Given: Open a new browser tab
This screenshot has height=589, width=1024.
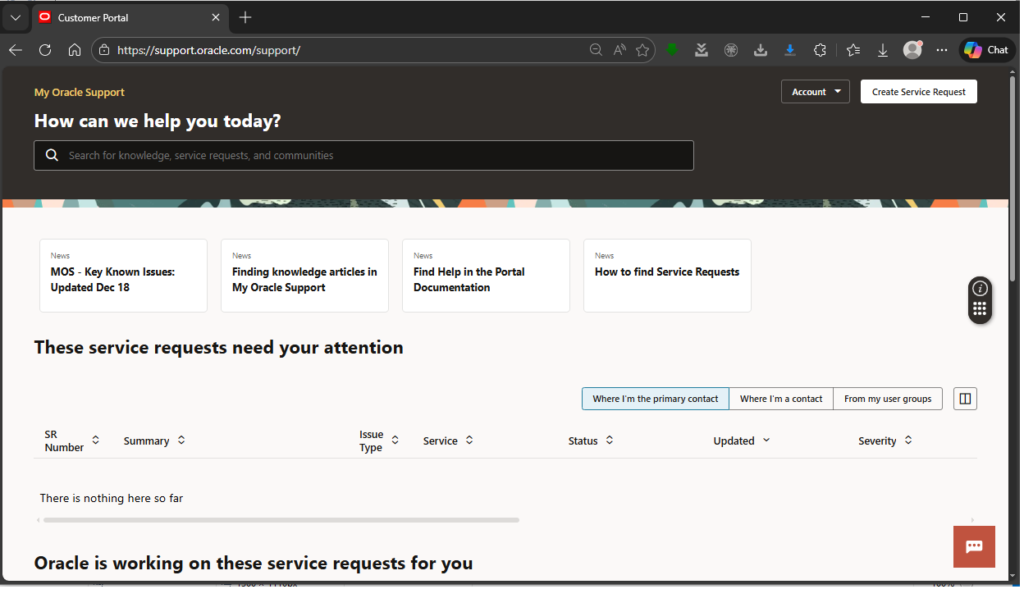Looking at the screenshot, I should pos(245,18).
